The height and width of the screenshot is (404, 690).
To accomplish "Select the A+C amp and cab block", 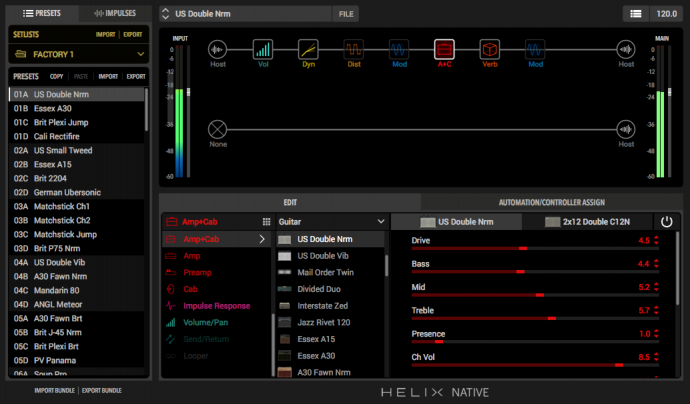I will (444, 49).
